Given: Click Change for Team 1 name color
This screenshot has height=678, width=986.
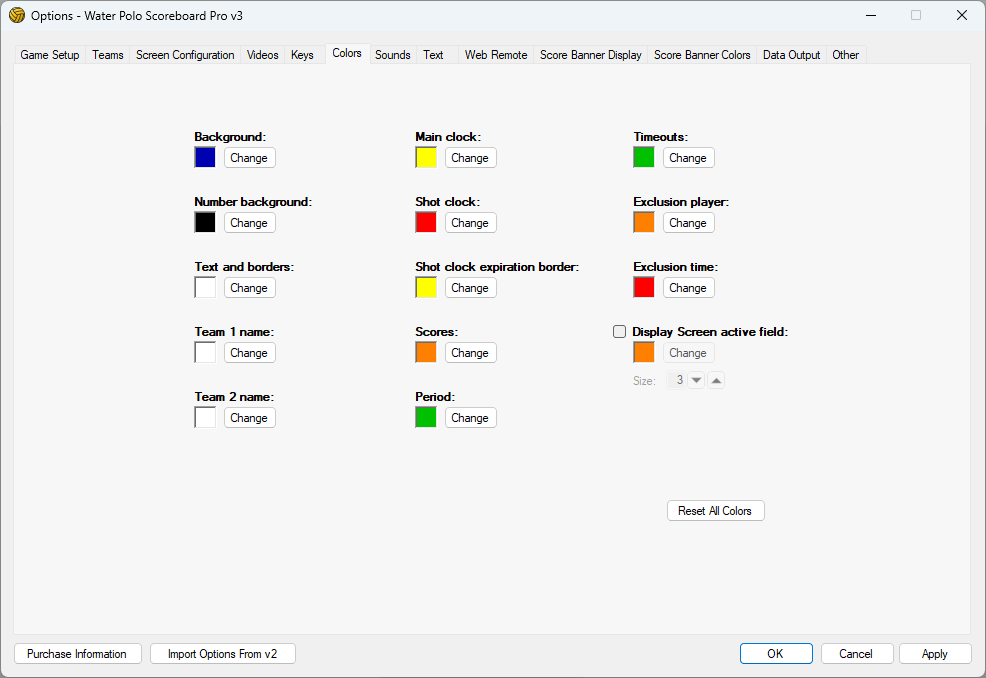Looking at the screenshot, I should [249, 353].
